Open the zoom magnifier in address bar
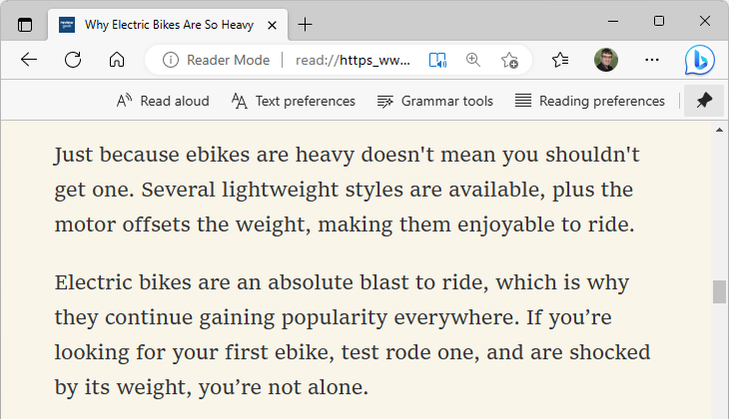This screenshot has height=419, width=729. (473, 60)
